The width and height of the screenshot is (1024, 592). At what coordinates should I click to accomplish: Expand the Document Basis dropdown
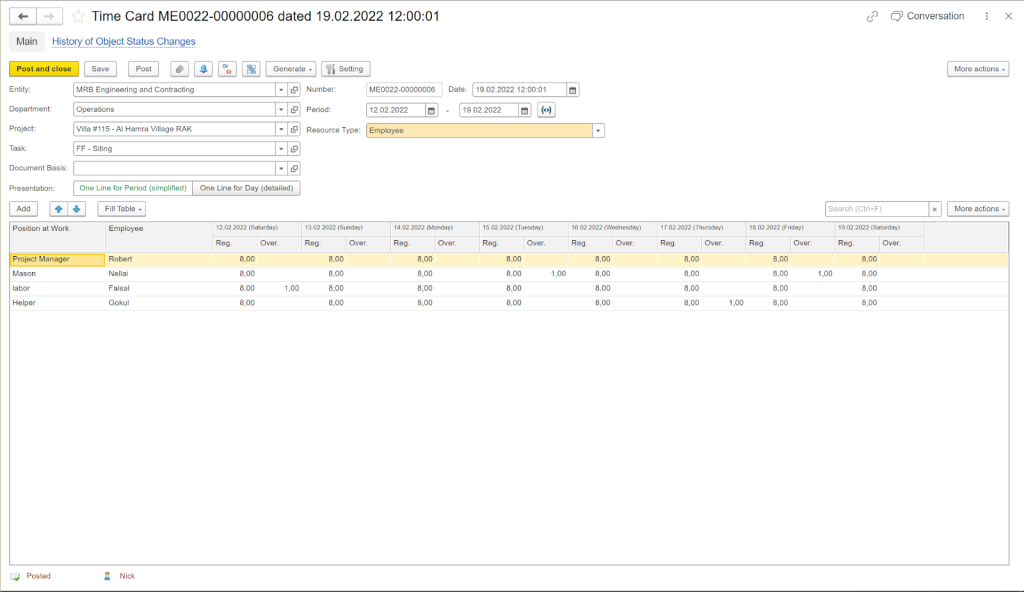281,169
